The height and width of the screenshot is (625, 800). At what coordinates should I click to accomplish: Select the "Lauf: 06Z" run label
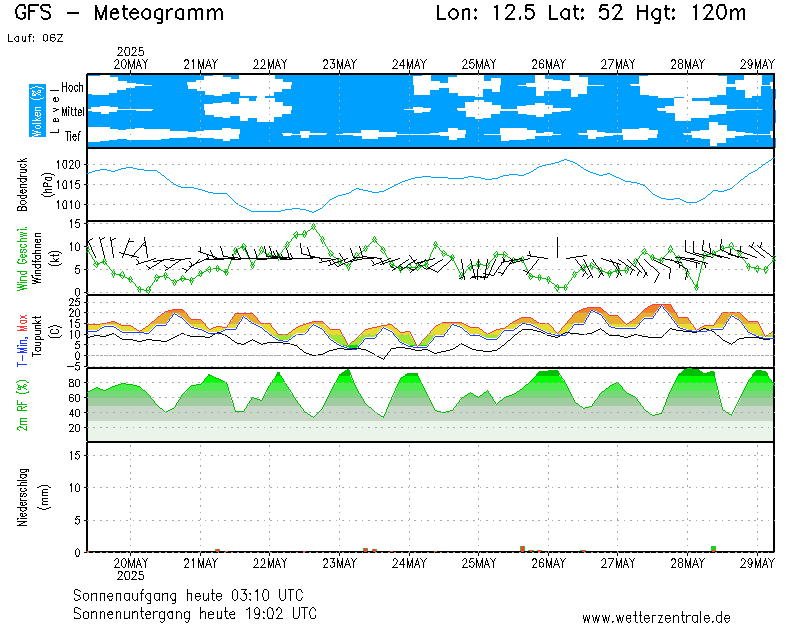click(x=35, y=38)
